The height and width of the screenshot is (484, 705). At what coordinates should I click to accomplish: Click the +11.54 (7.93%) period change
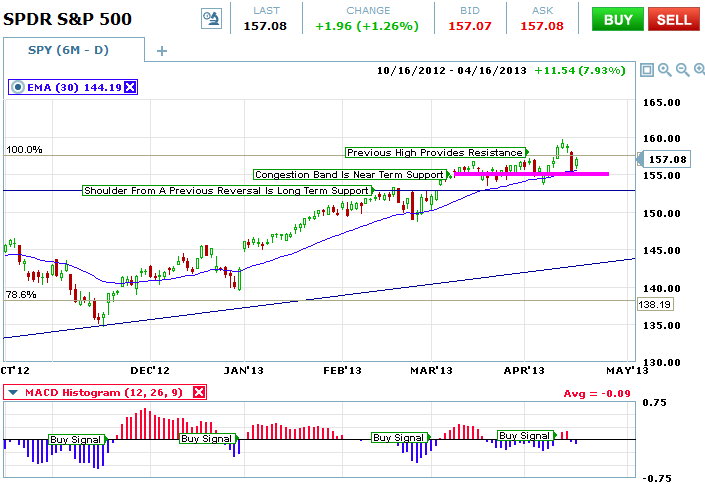(x=580, y=71)
